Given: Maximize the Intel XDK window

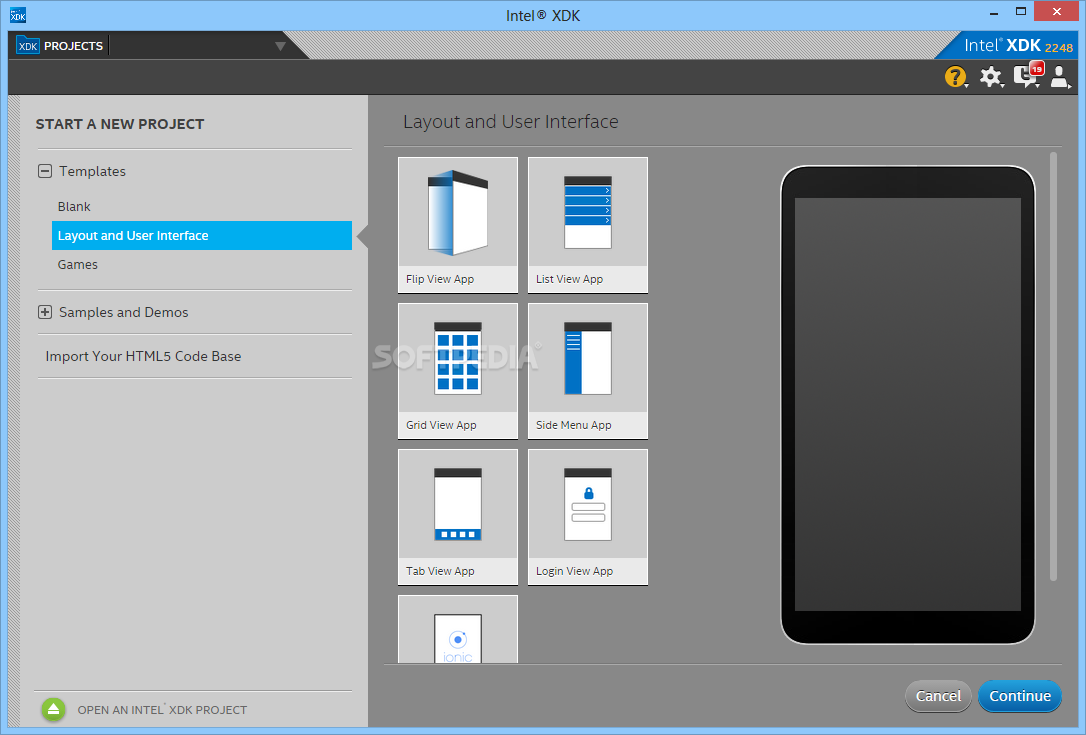Looking at the screenshot, I should (1021, 11).
